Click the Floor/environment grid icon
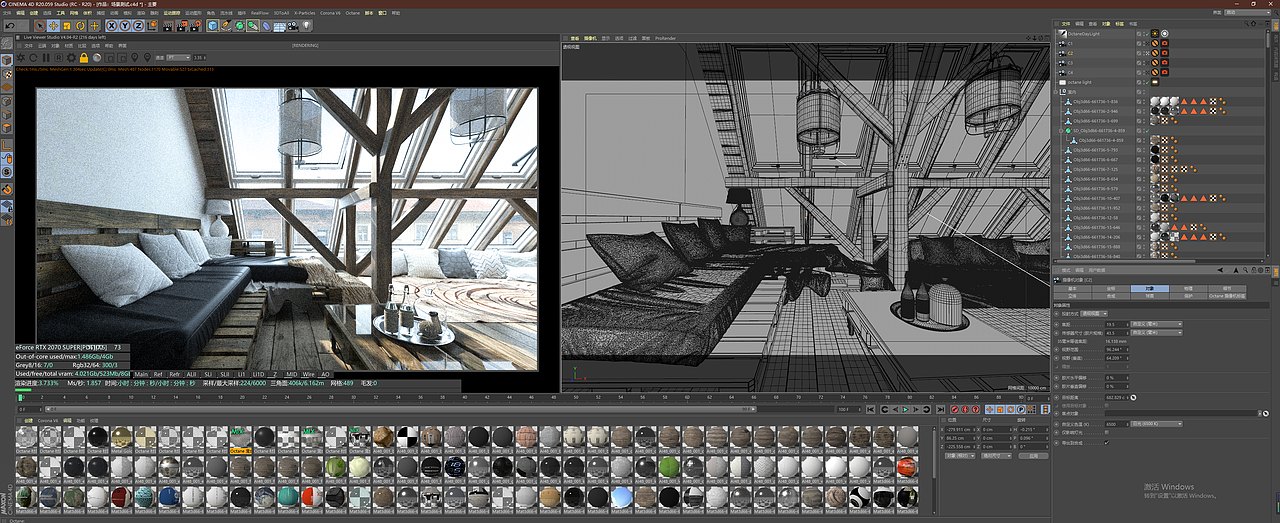The image size is (1280, 523). click(x=279, y=25)
